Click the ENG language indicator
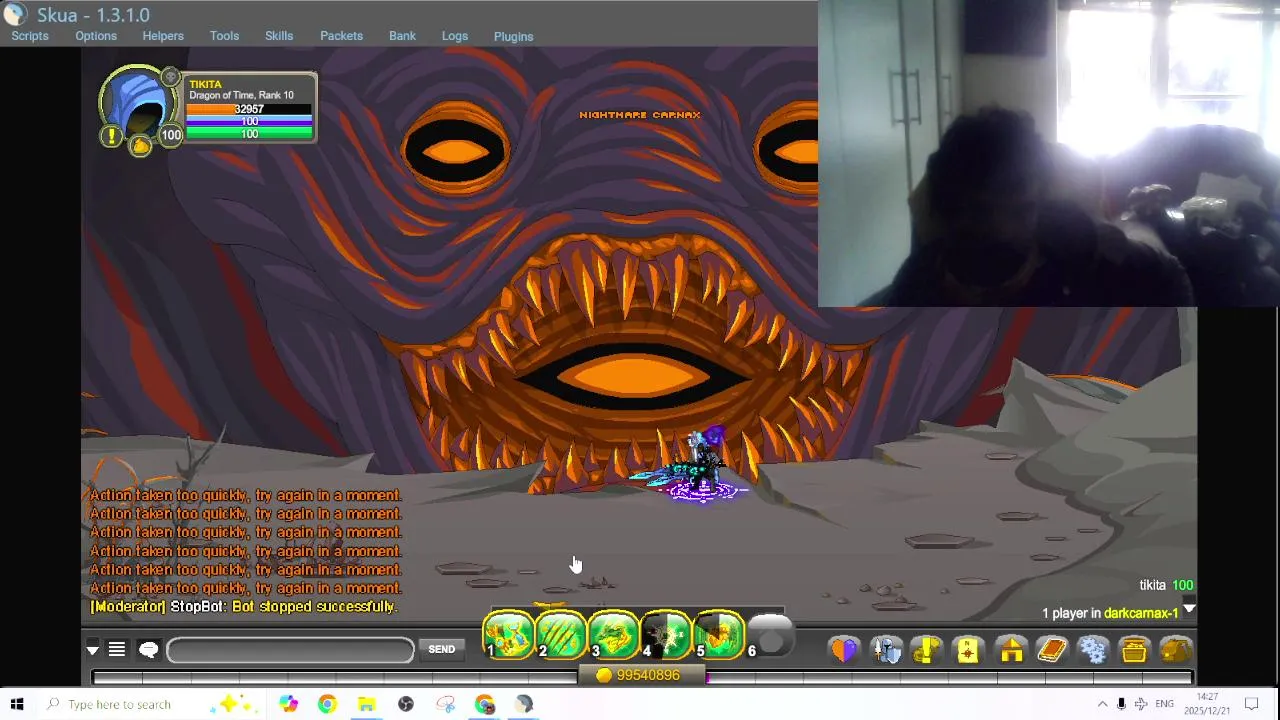1280x720 pixels. point(1164,704)
